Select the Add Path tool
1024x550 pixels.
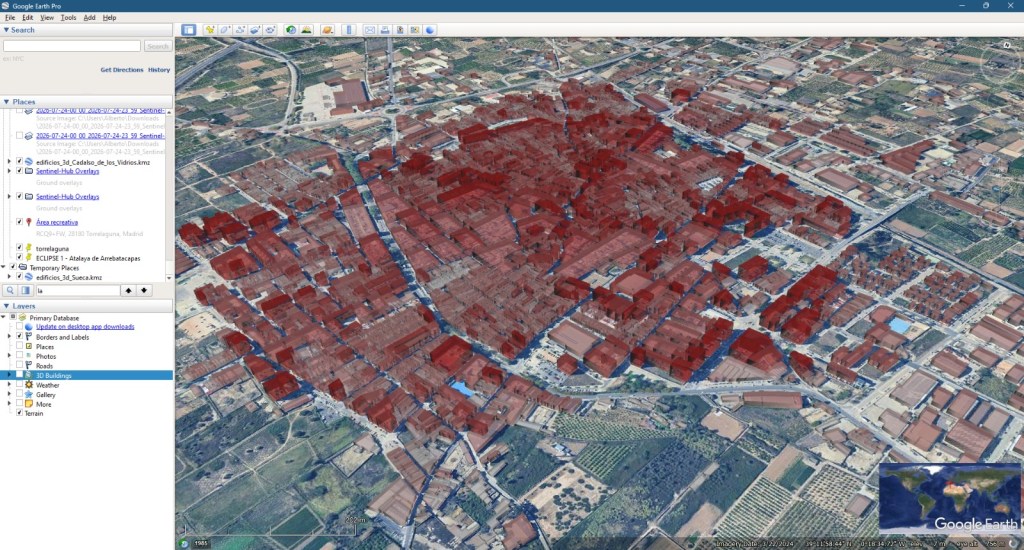pyautogui.click(x=240, y=29)
